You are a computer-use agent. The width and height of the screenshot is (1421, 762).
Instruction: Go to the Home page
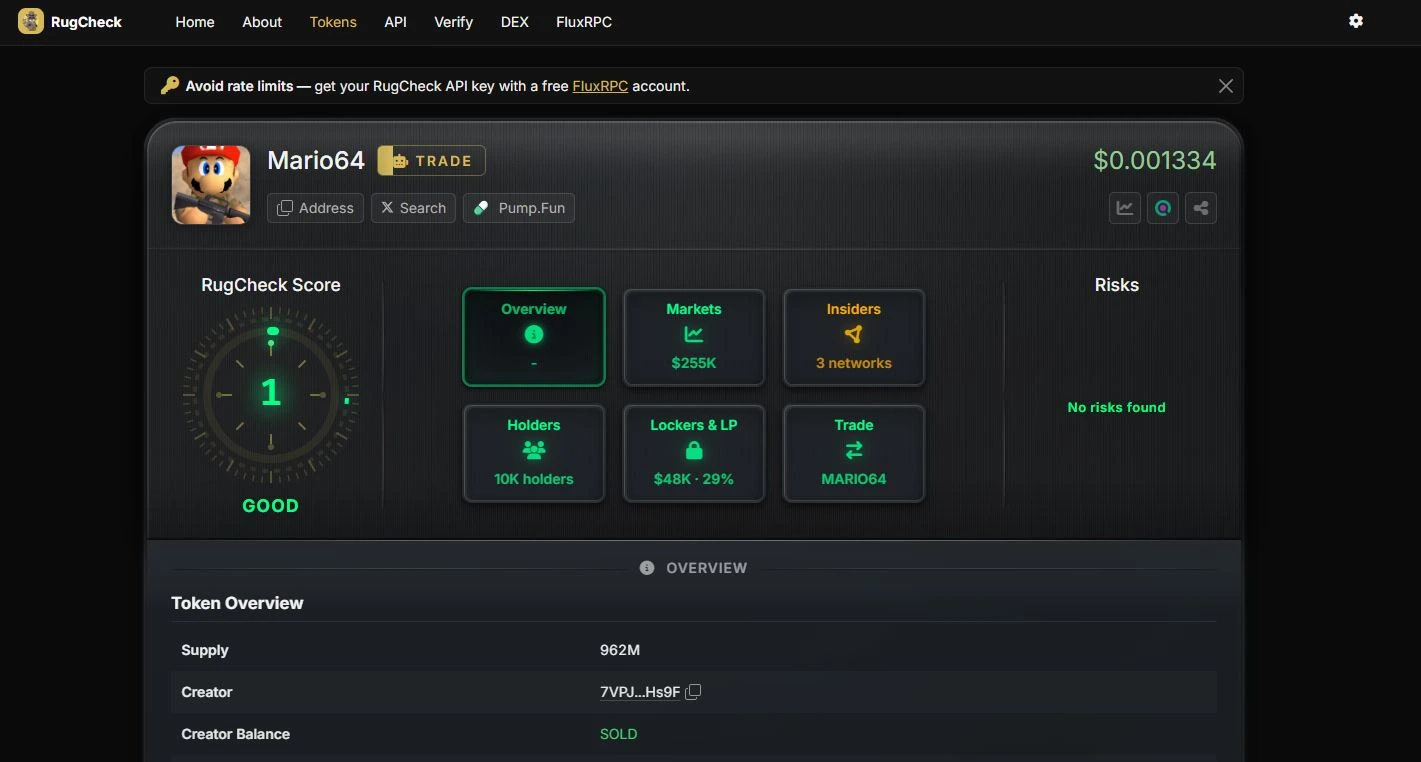coord(195,22)
